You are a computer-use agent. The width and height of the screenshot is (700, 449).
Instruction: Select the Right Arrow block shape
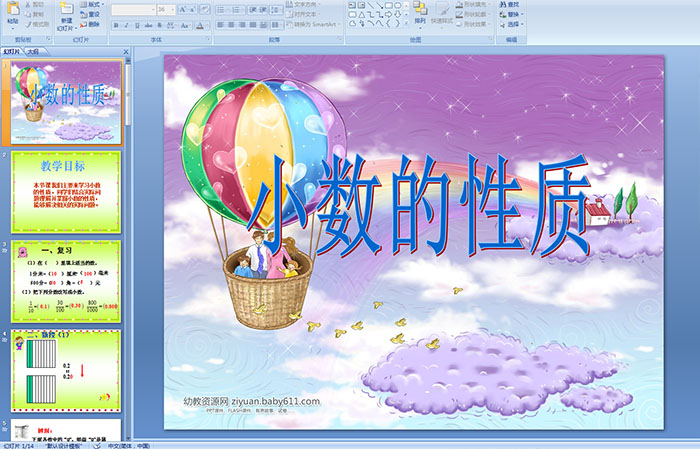388,15
